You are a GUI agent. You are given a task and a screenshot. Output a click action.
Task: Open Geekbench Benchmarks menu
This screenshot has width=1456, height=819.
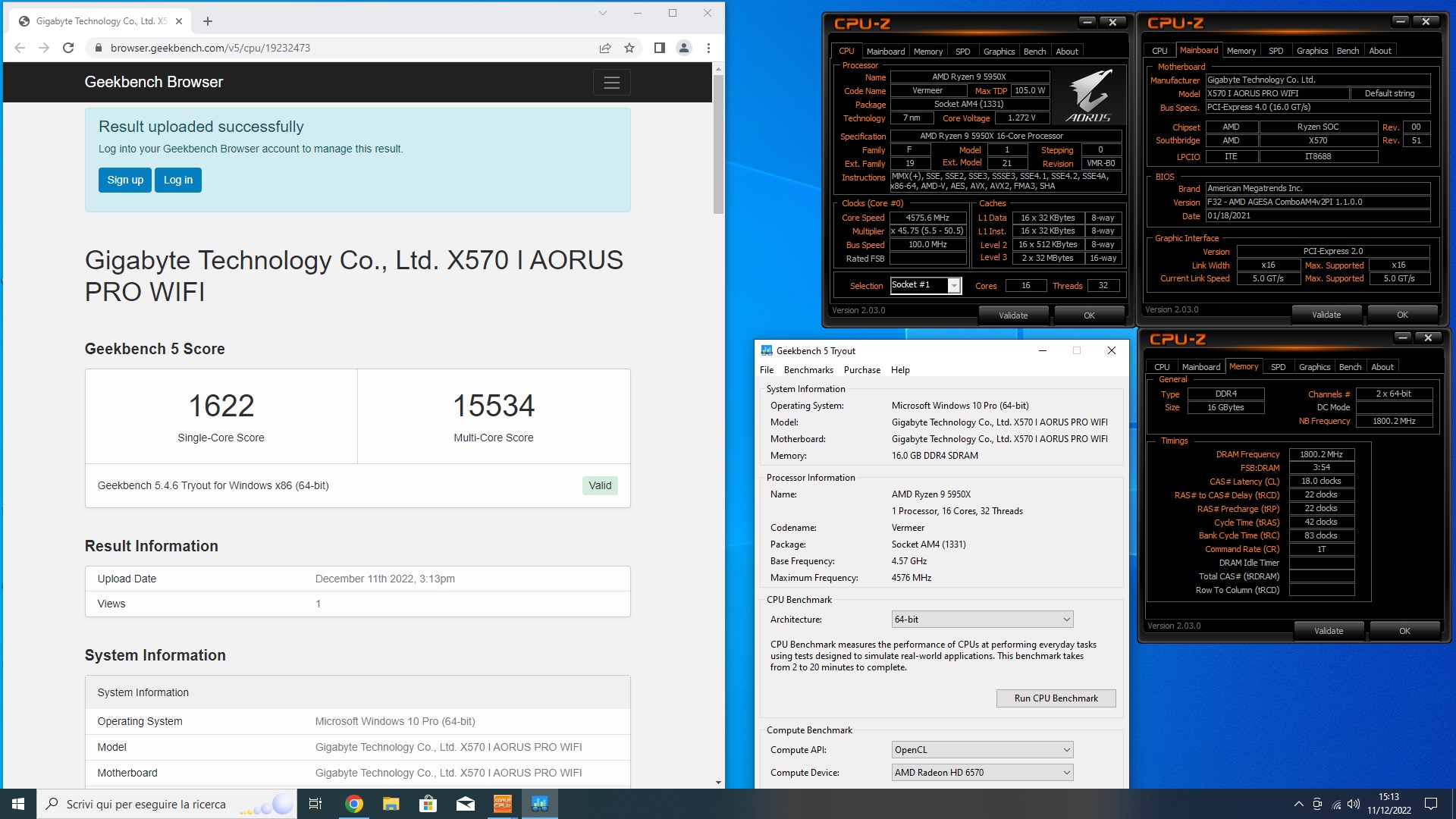(x=808, y=370)
